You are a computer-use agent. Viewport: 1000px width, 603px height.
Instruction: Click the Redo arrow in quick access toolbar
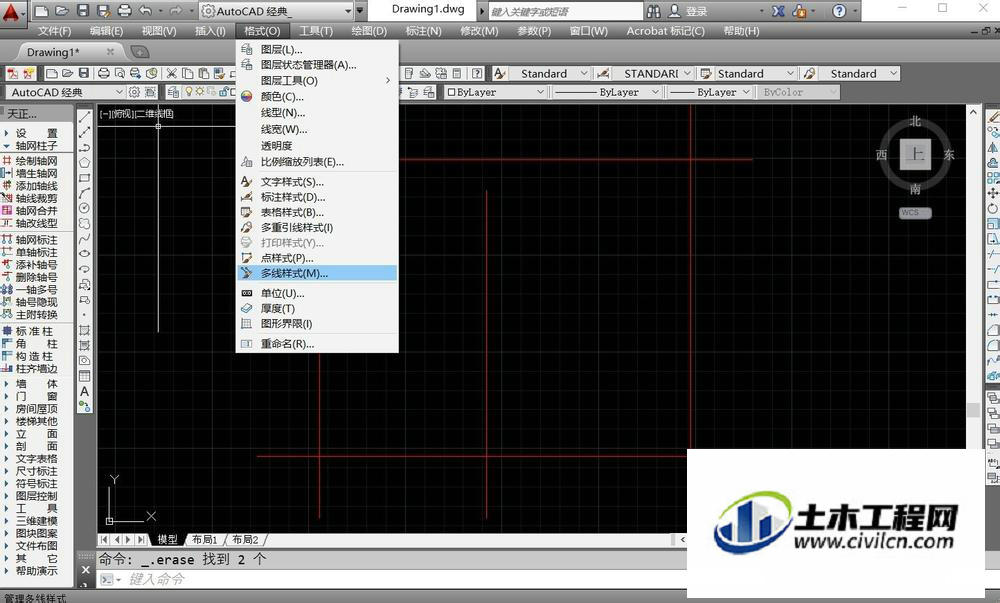click(x=175, y=11)
